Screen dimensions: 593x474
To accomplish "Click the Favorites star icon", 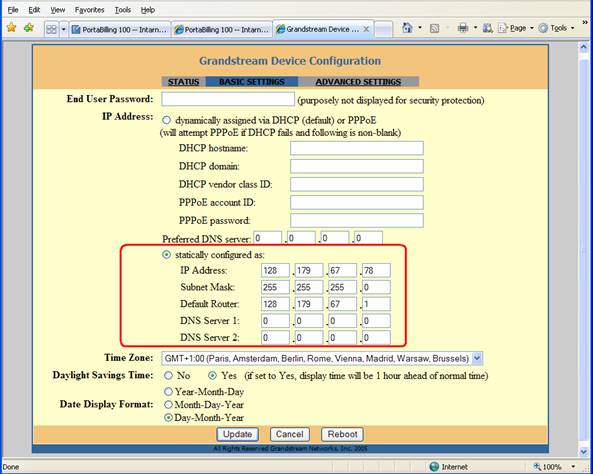I will (11, 28).
